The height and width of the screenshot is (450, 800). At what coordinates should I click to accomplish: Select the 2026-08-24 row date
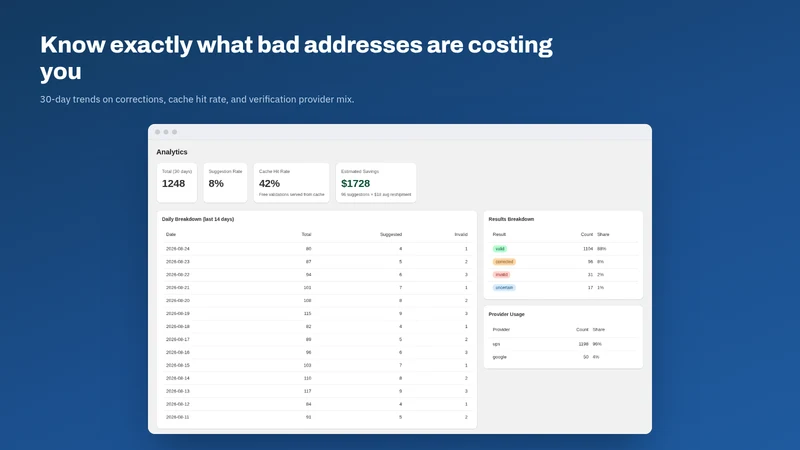point(178,249)
